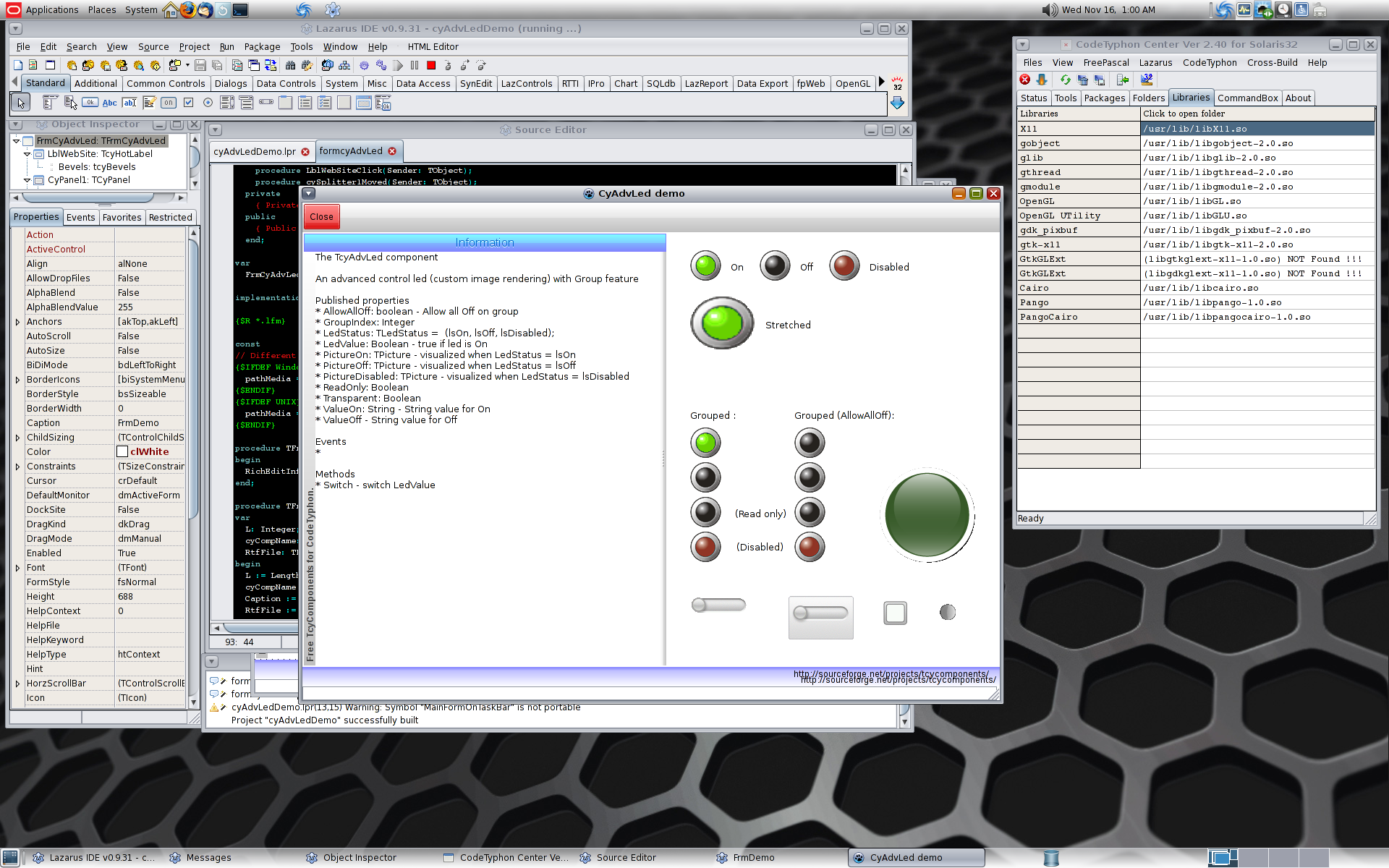Click the Toggle Form/Unit icon
The height and width of the screenshot is (868, 1389).
click(x=271, y=65)
